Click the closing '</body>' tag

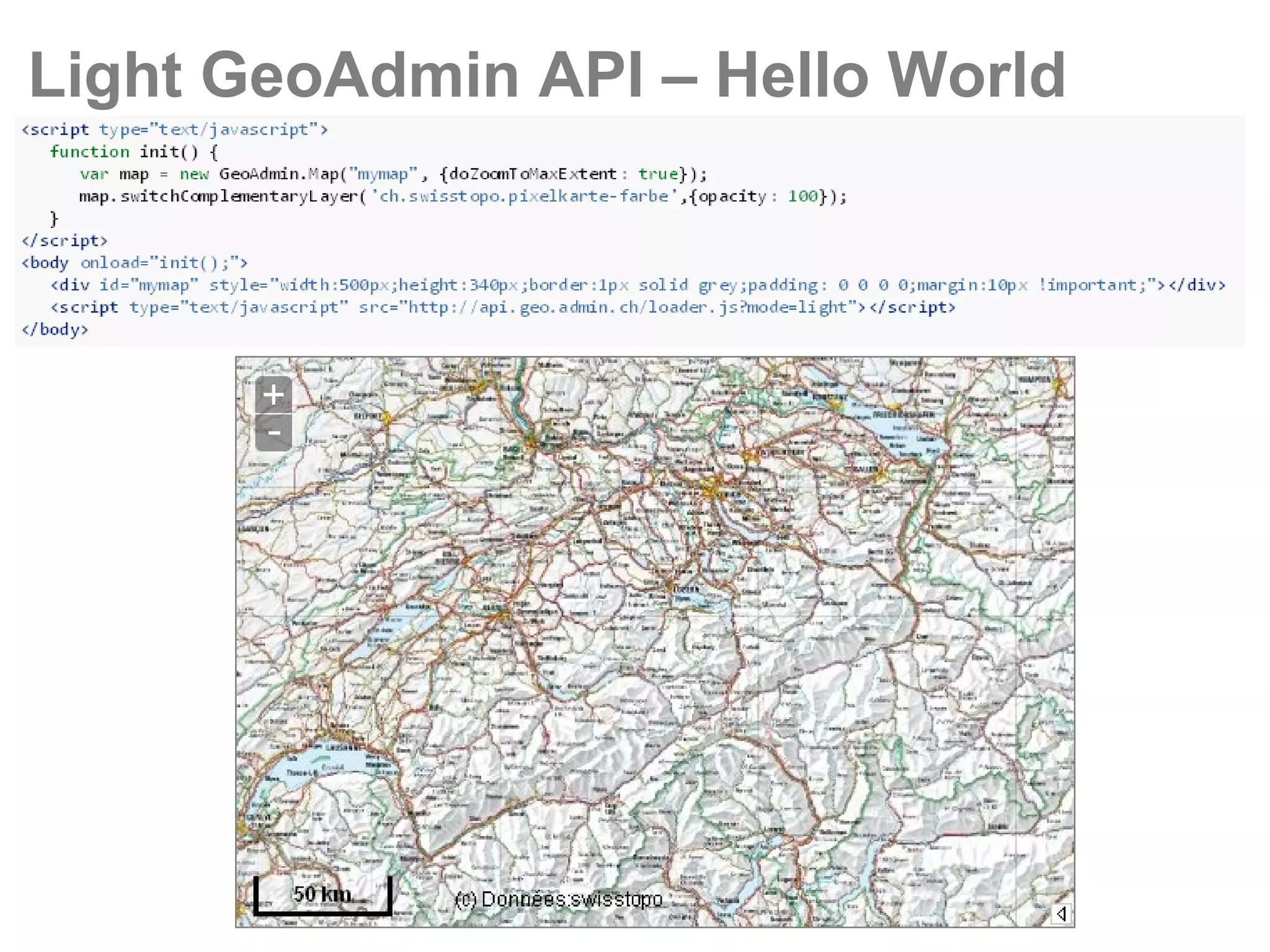pos(55,330)
